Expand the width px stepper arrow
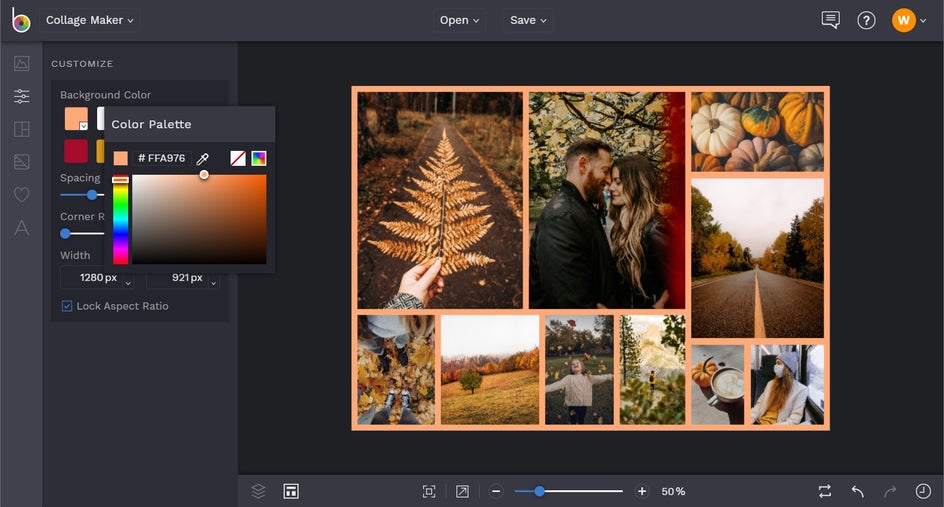This screenshot has height=507, width=944. coord(127,282)
